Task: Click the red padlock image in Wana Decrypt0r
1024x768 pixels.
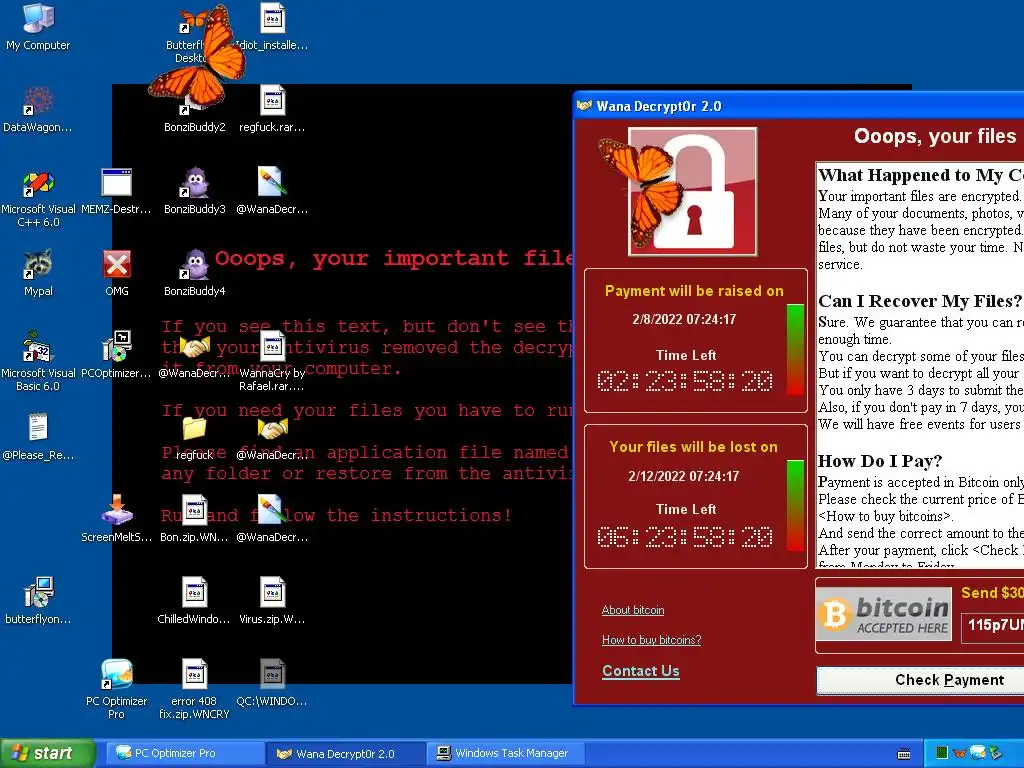Action: [x=694, y=191]
